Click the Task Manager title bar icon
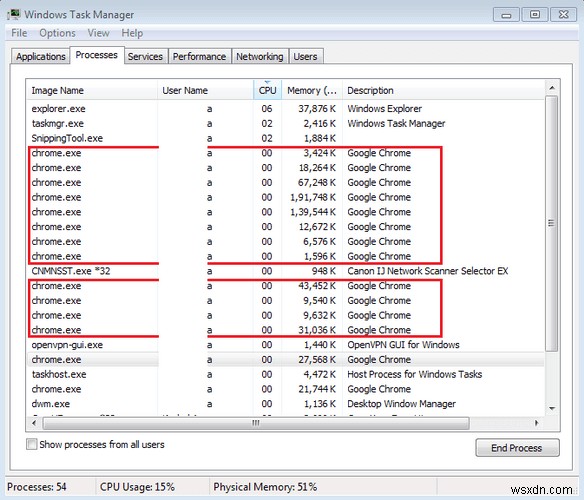584x500 pixels. point(14,15)
